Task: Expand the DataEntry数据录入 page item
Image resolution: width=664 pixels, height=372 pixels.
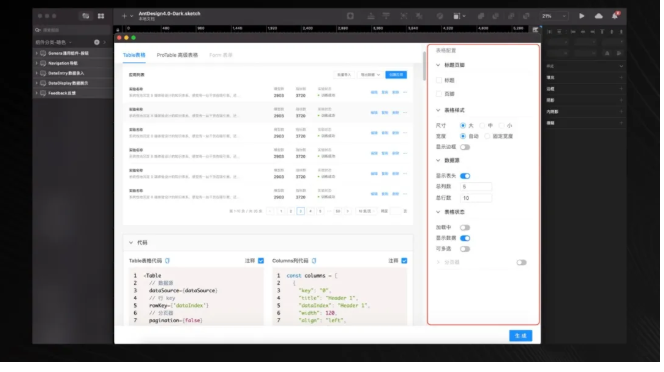Action: point(36,73)
